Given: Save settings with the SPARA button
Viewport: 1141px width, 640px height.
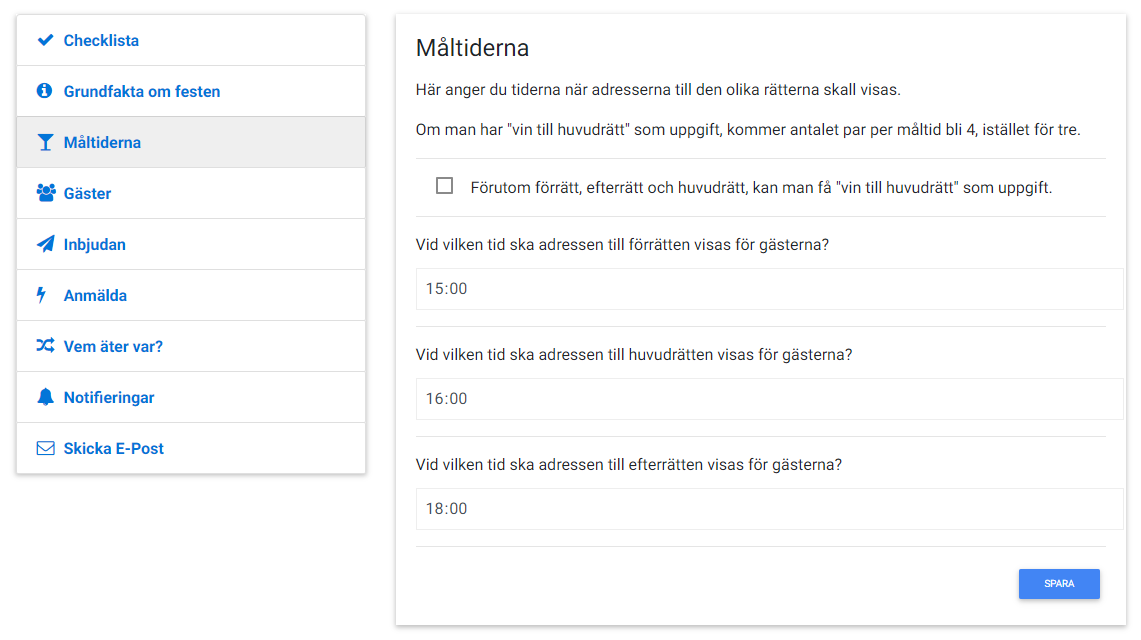Looking at the screenshot, I should tap(1059, 584).
